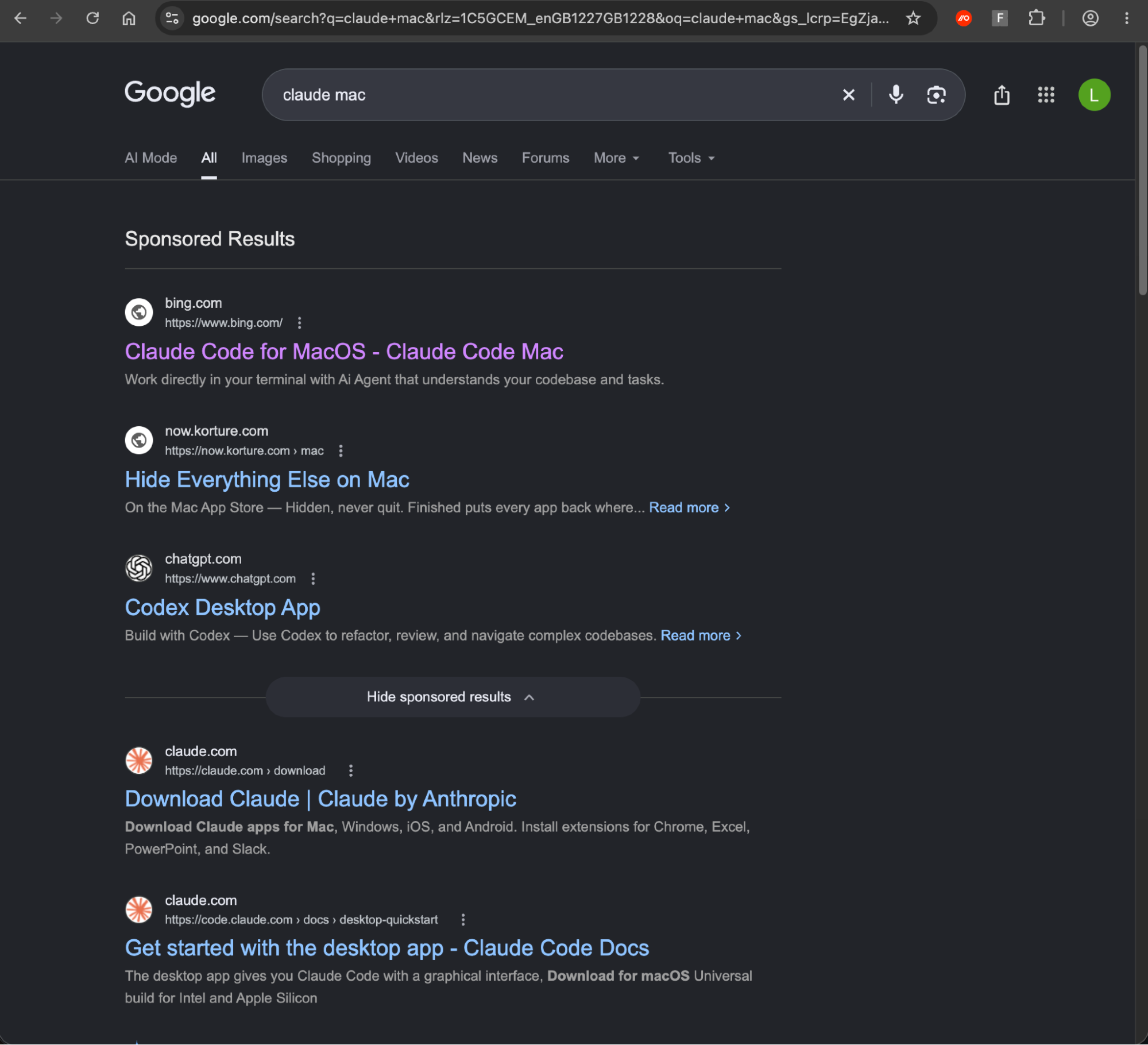
Task: Open options dots for claude.com download result
Action: (351, 770)
